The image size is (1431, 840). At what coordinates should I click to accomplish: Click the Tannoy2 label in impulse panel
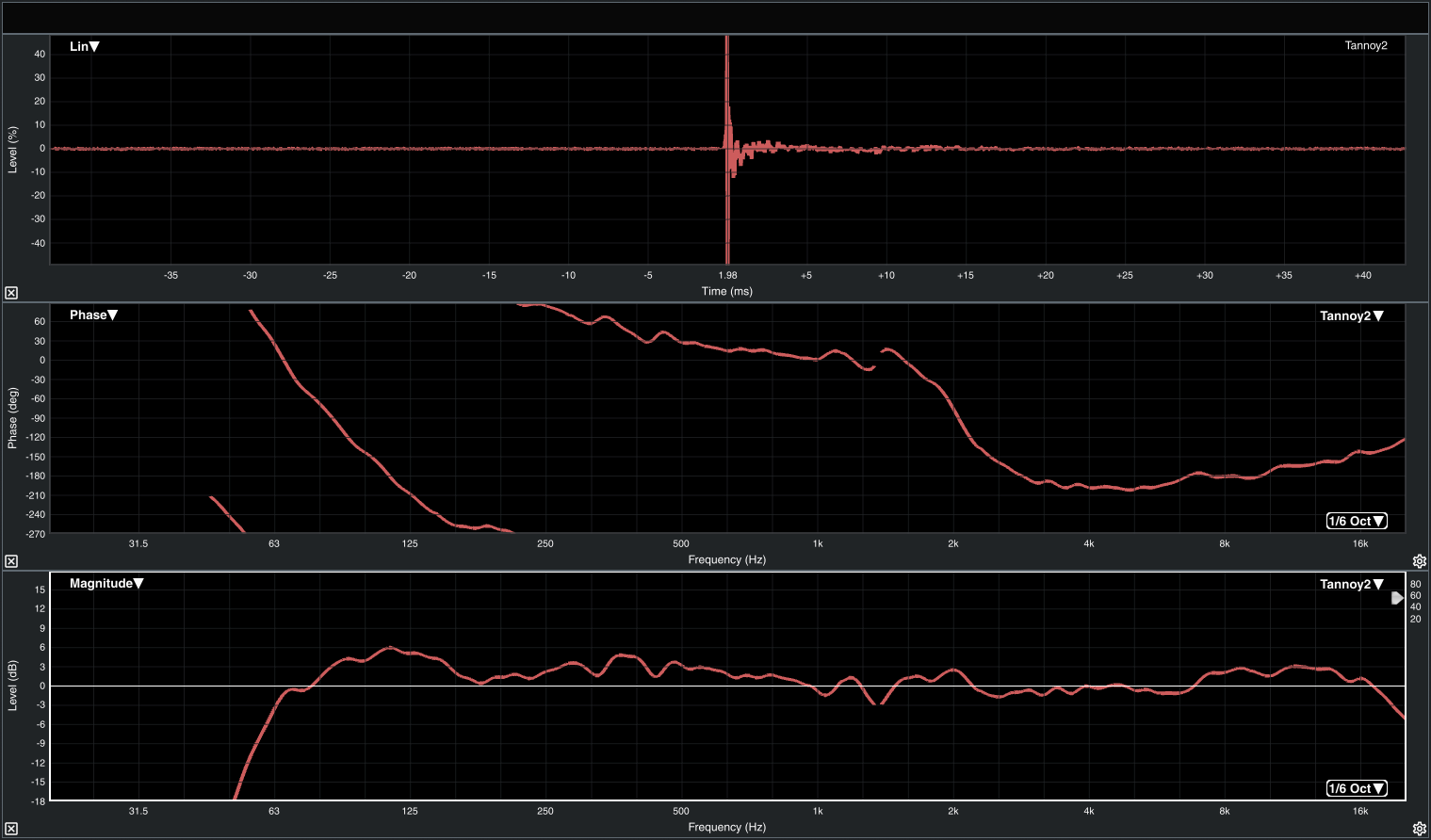1365,45
